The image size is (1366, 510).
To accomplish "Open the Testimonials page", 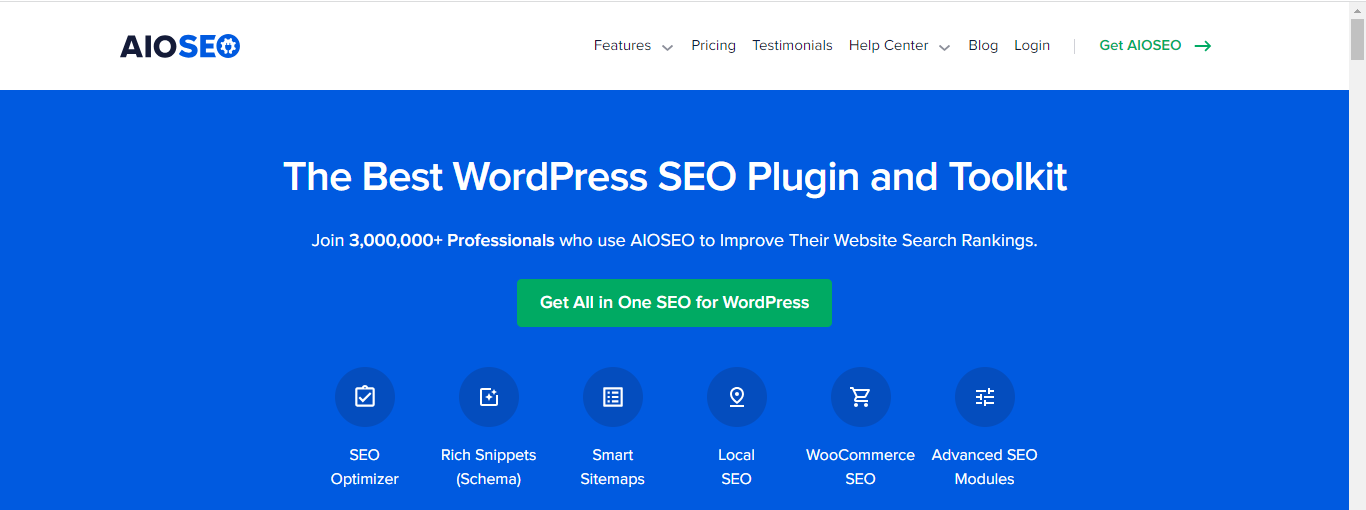I will 792,46.
